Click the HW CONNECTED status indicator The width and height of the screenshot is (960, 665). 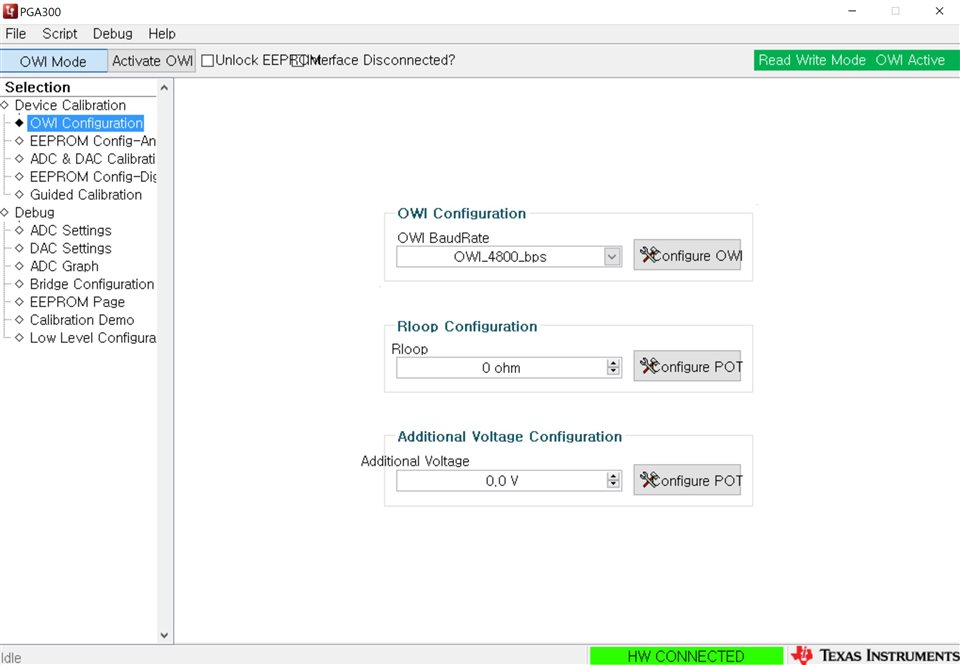tap(686, 656)
